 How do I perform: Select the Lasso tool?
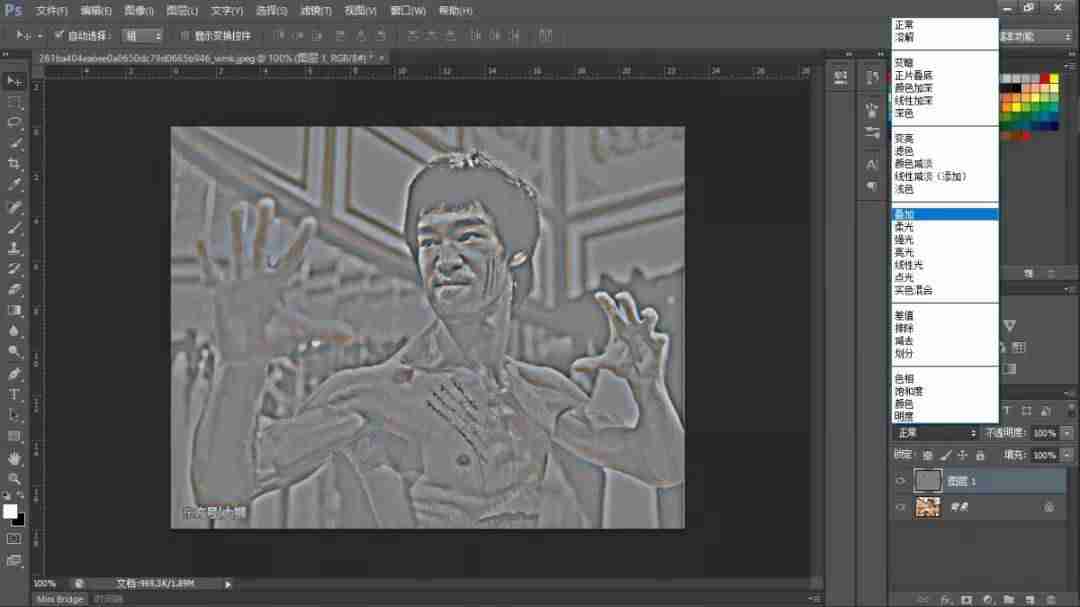pyautogui.click(x=14, y=123)
